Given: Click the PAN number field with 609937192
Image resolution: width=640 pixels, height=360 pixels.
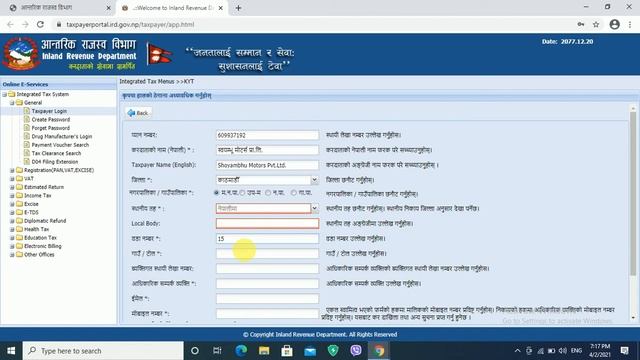Looking at the screenshot, I should pos(267,135).
